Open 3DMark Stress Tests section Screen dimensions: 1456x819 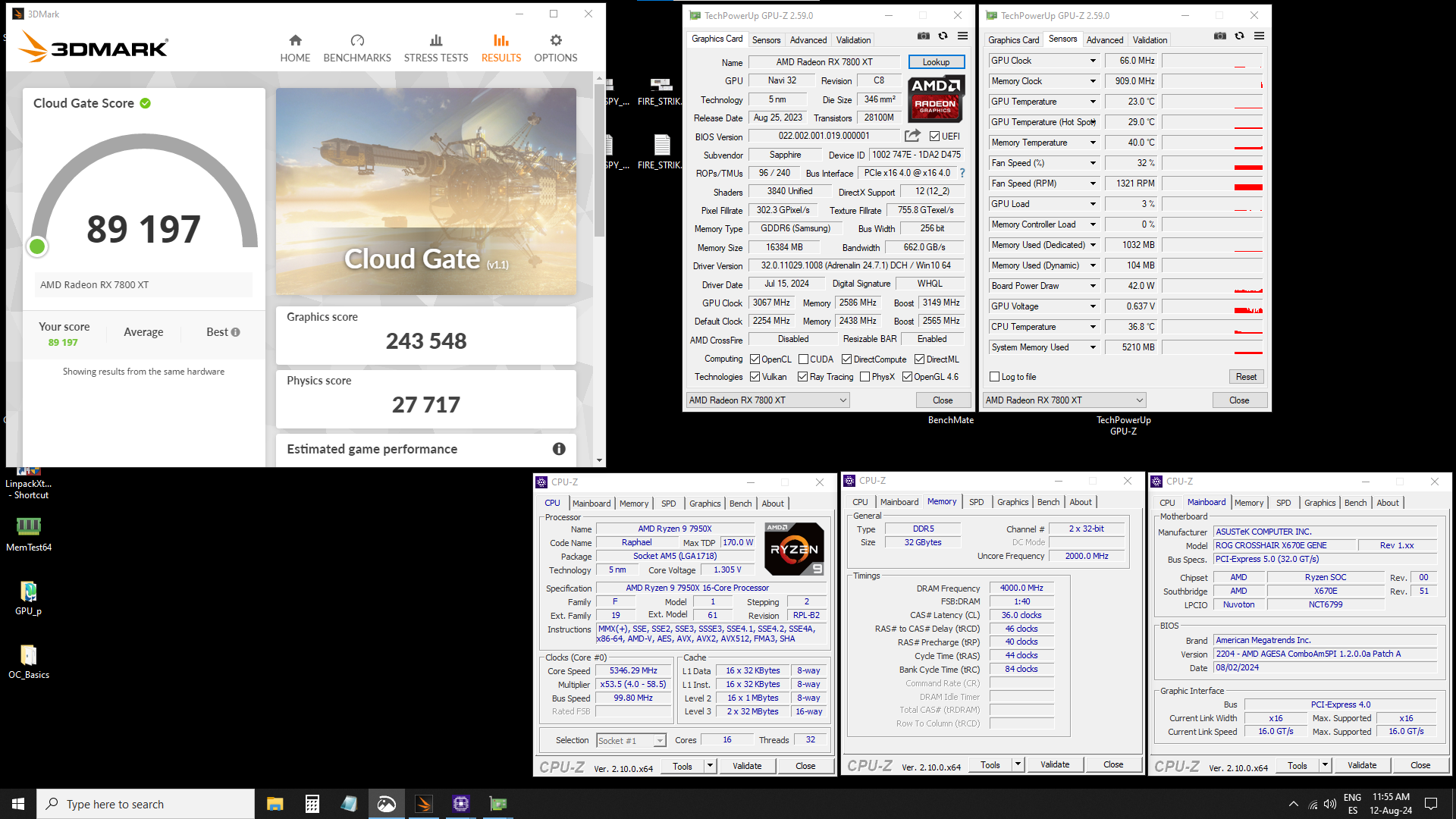(x=436, y=48)
